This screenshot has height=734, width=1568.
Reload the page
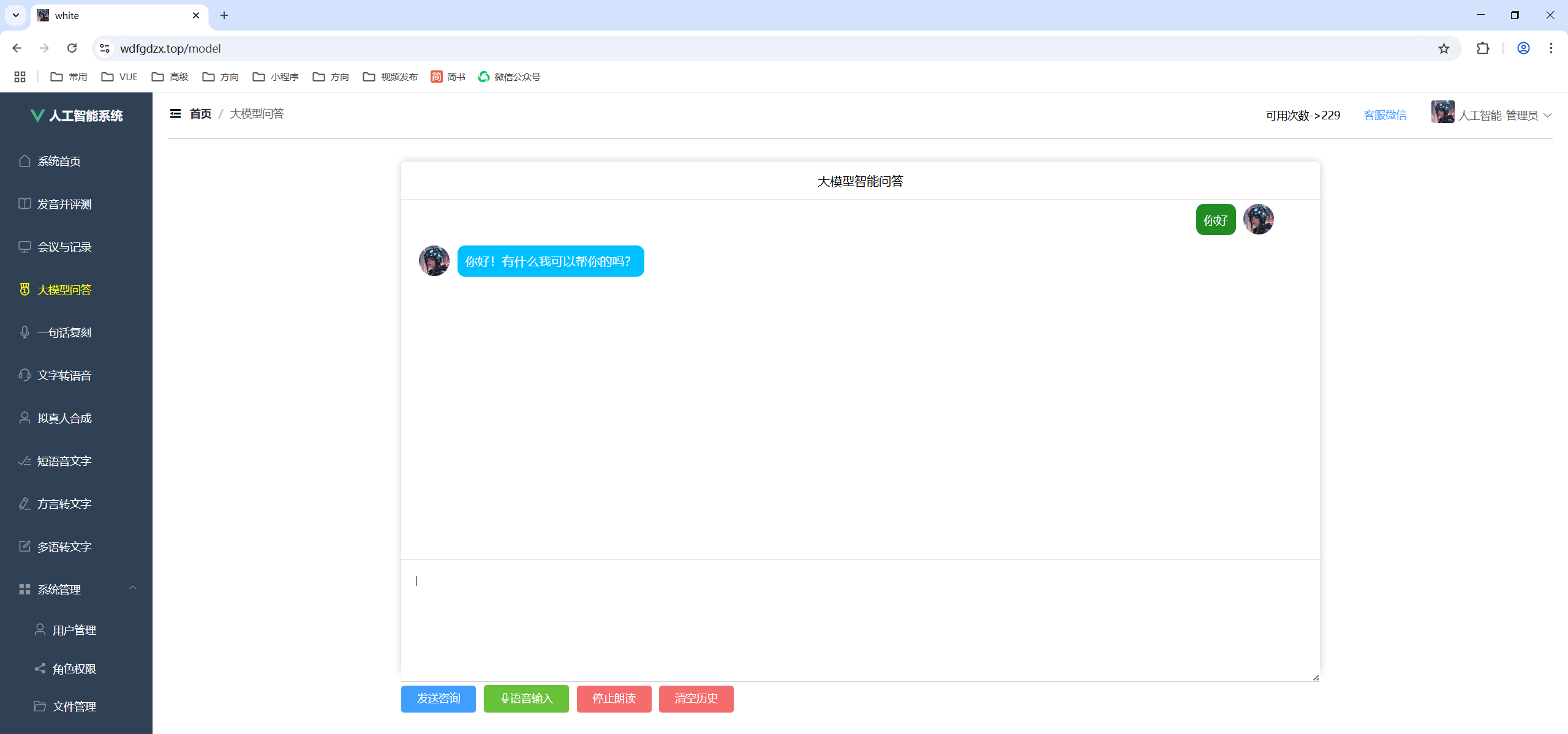72,48
